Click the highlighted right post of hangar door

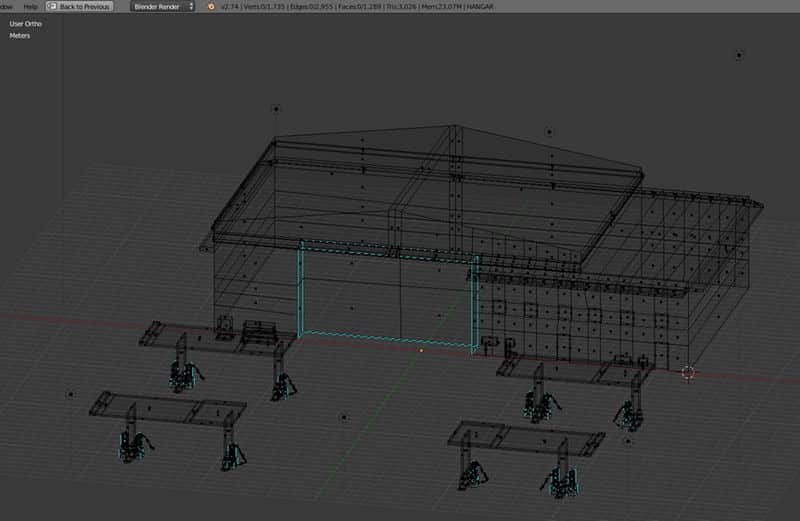(476, 302)
